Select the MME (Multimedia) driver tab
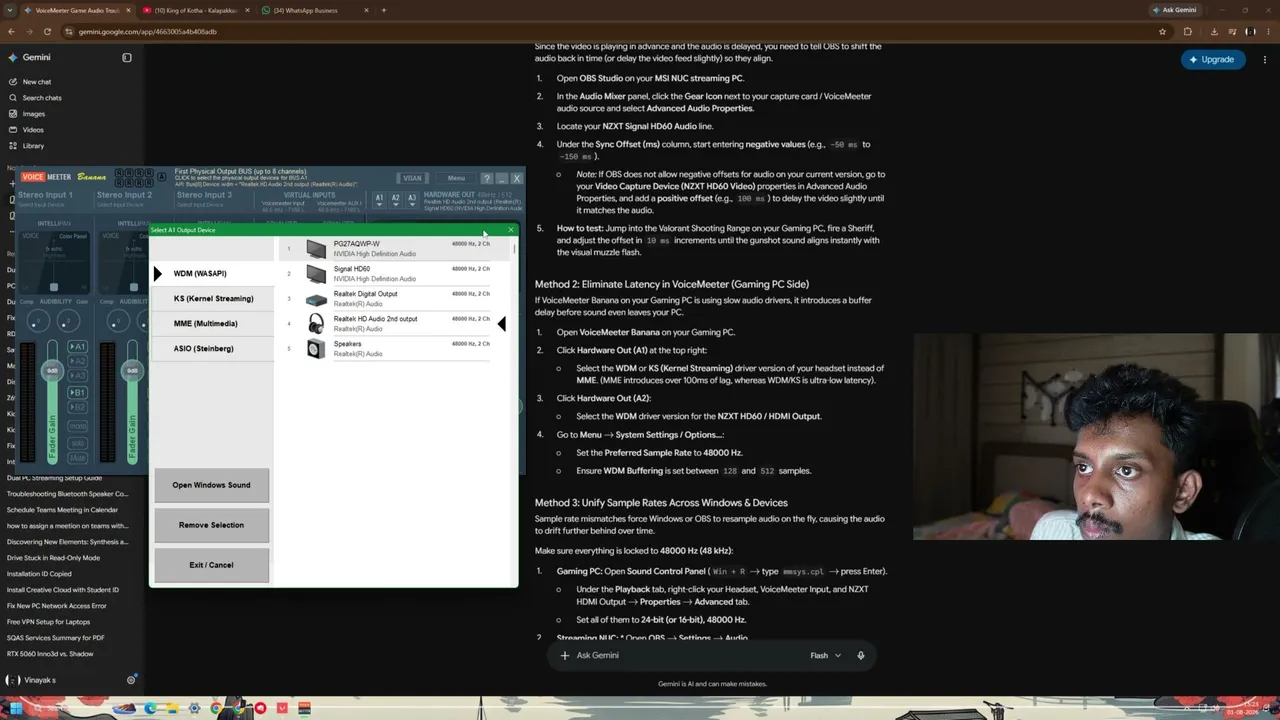This screenshot has height=720, width=1280. pos(211,324)
